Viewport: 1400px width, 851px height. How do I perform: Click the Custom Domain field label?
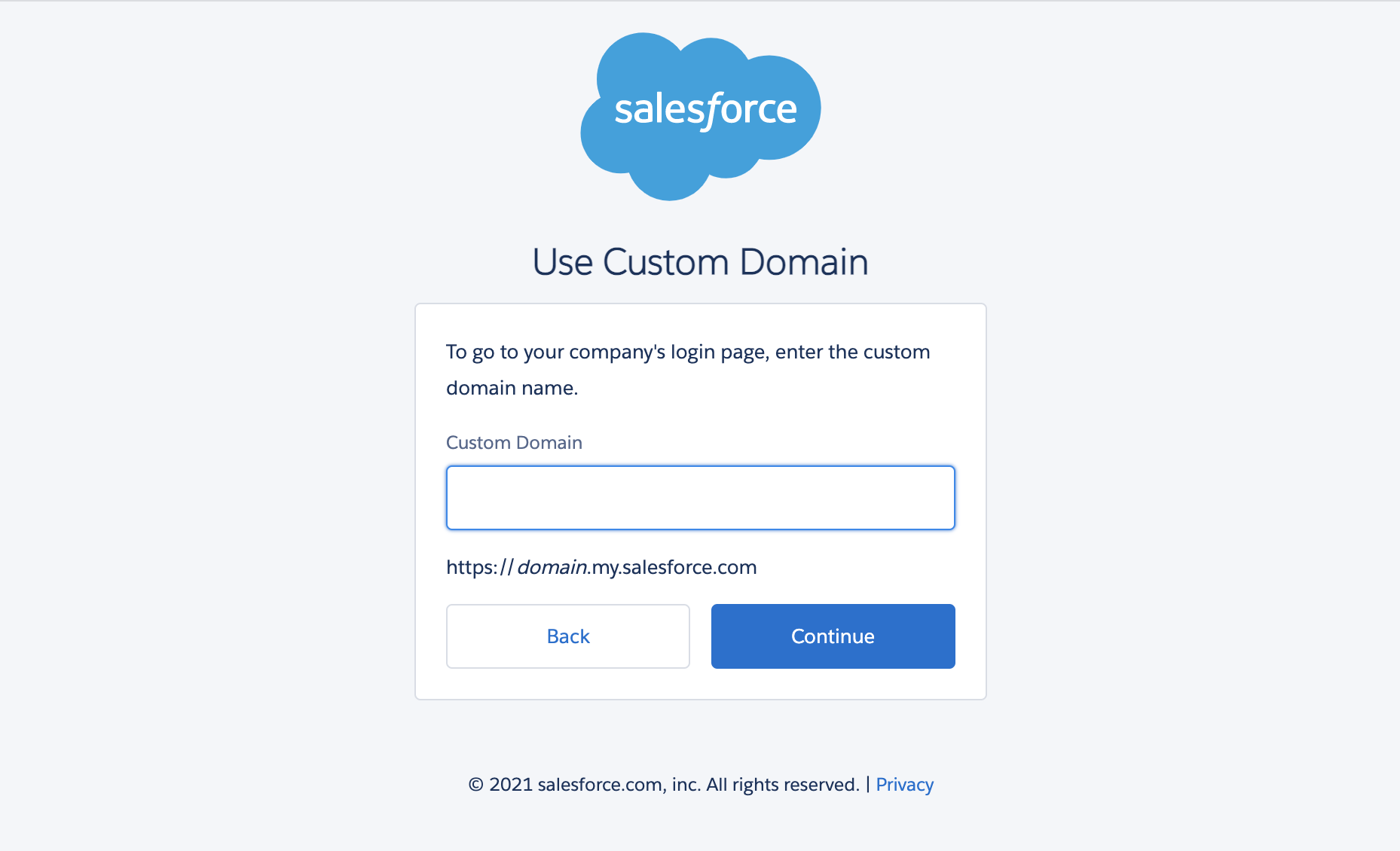coord(514,443)
